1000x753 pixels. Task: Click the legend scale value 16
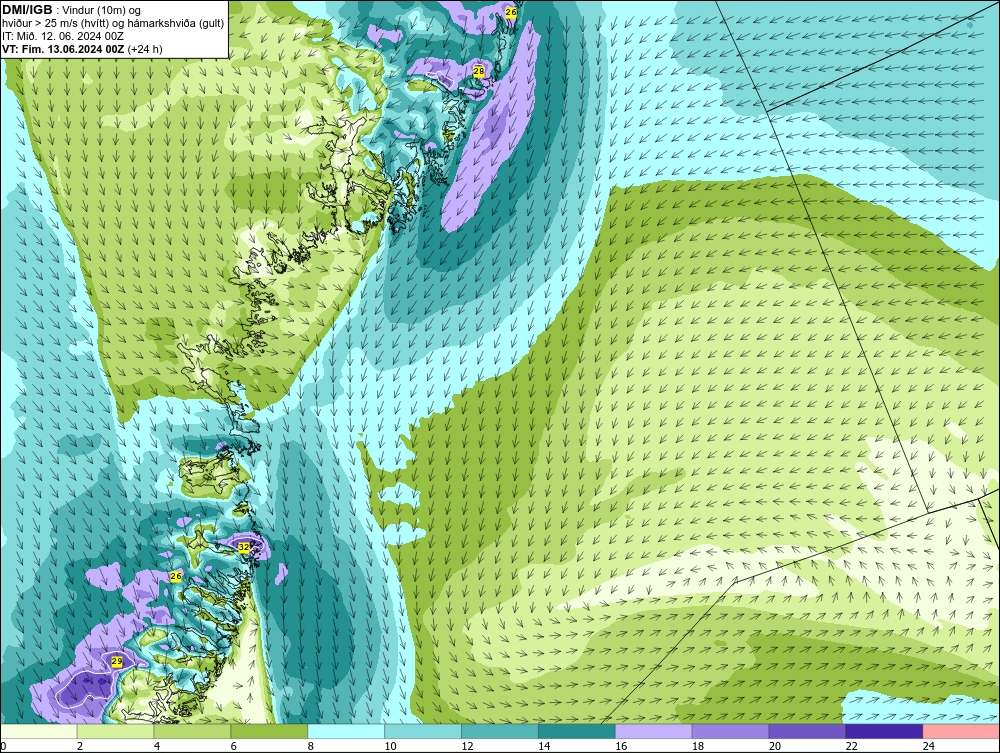621,746
